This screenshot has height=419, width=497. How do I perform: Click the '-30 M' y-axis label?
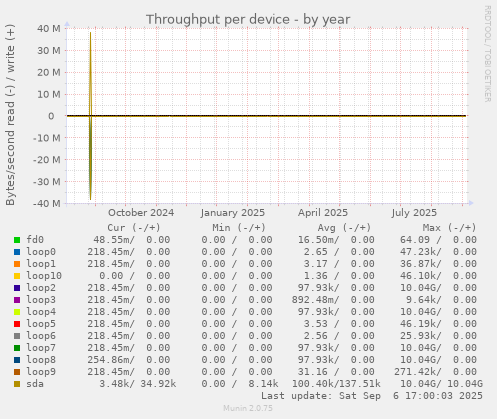pos(47,182)
